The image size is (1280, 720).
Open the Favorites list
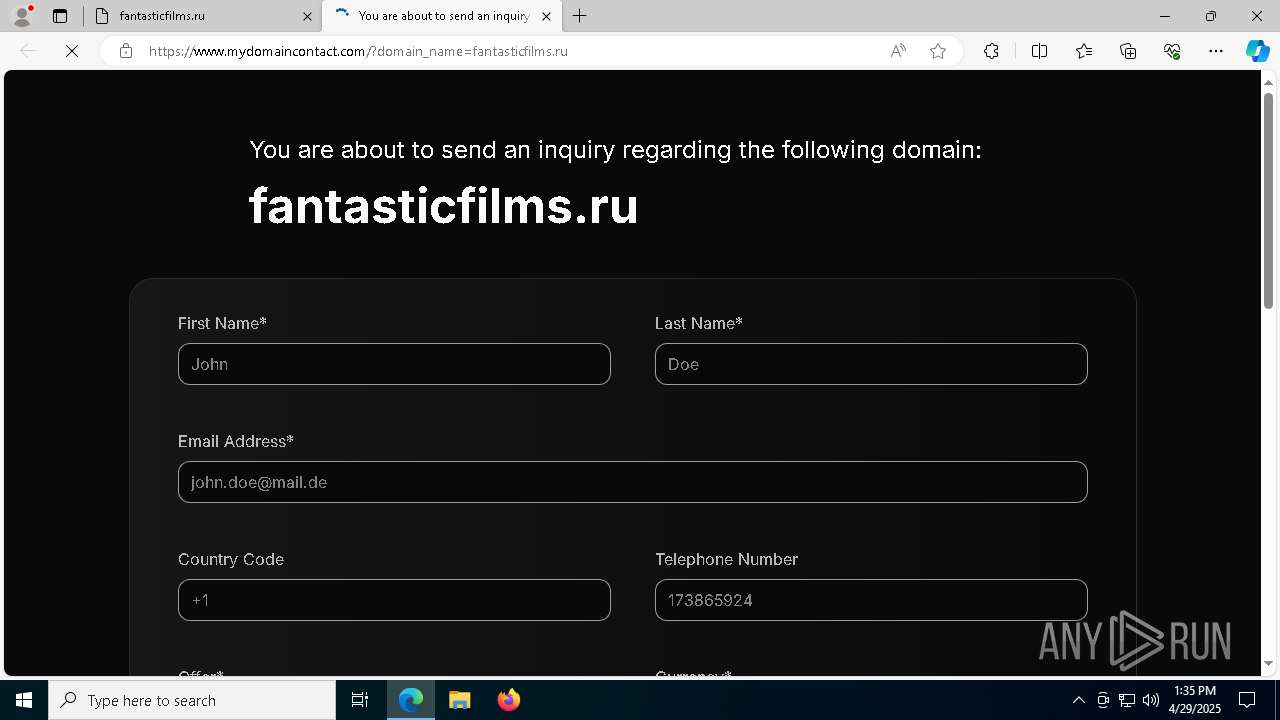[x=1084, y=51]
